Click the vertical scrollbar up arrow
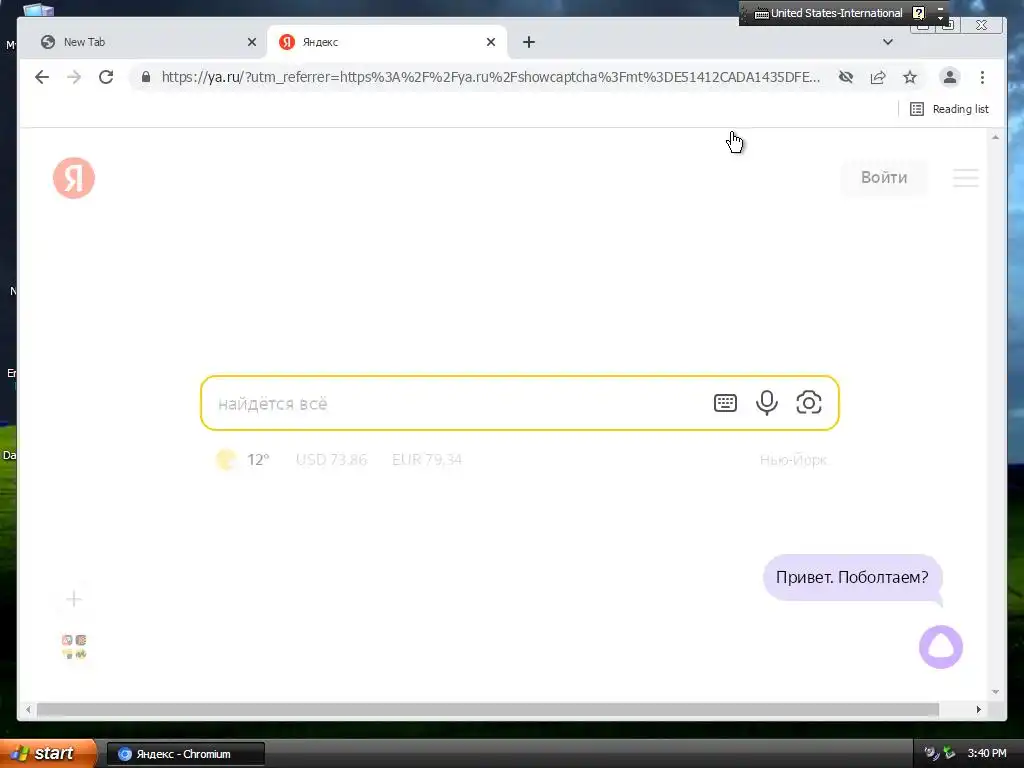Image resolution: width=1024 pixels, height=768 pixels. pos(995,137)
